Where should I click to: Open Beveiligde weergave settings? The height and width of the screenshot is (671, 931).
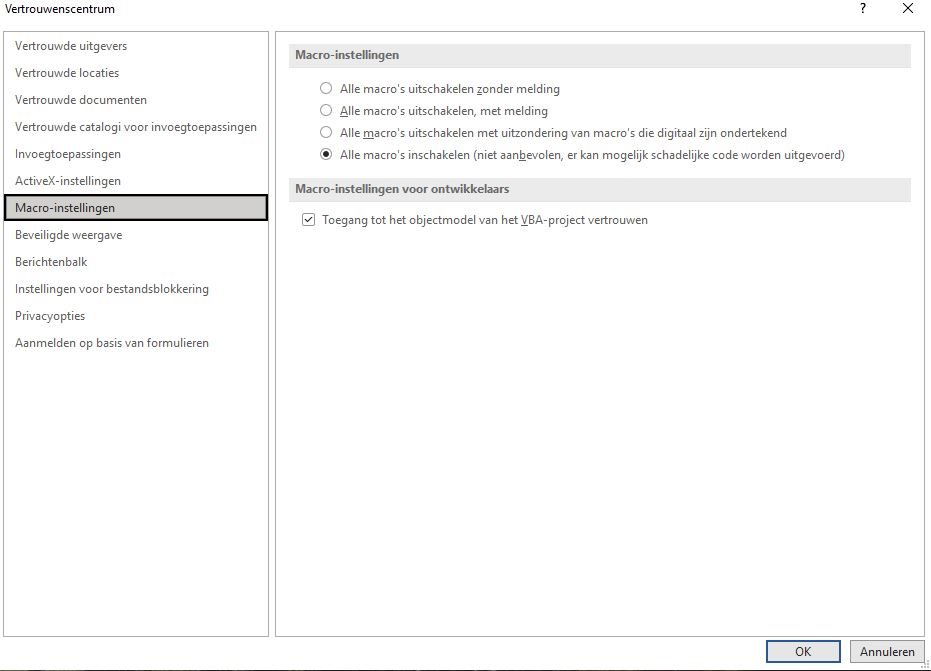(135, 235)
